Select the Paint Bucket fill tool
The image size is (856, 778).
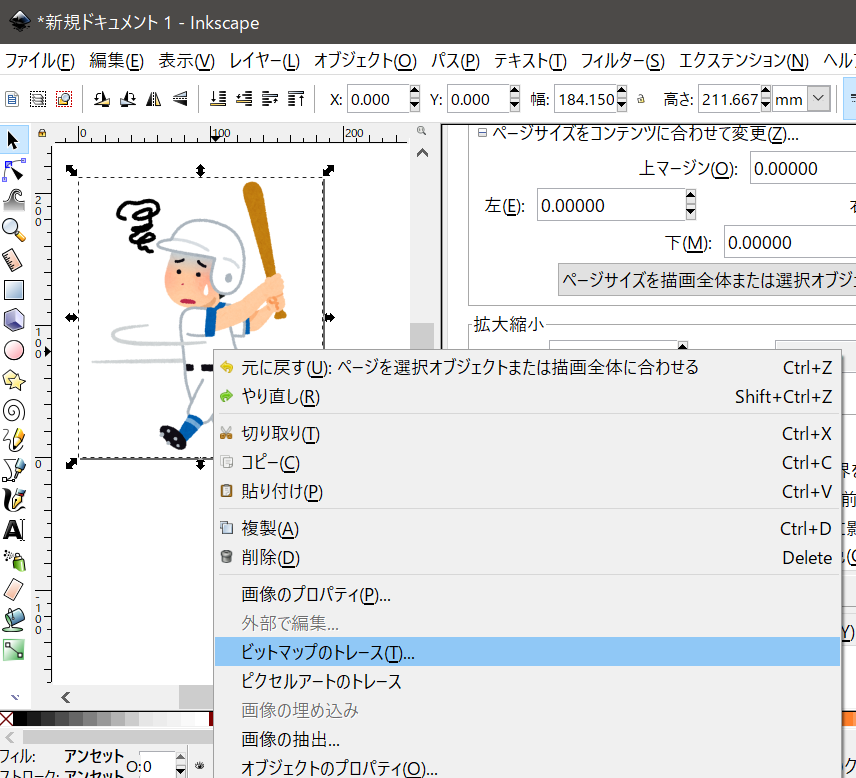[13, 620]
